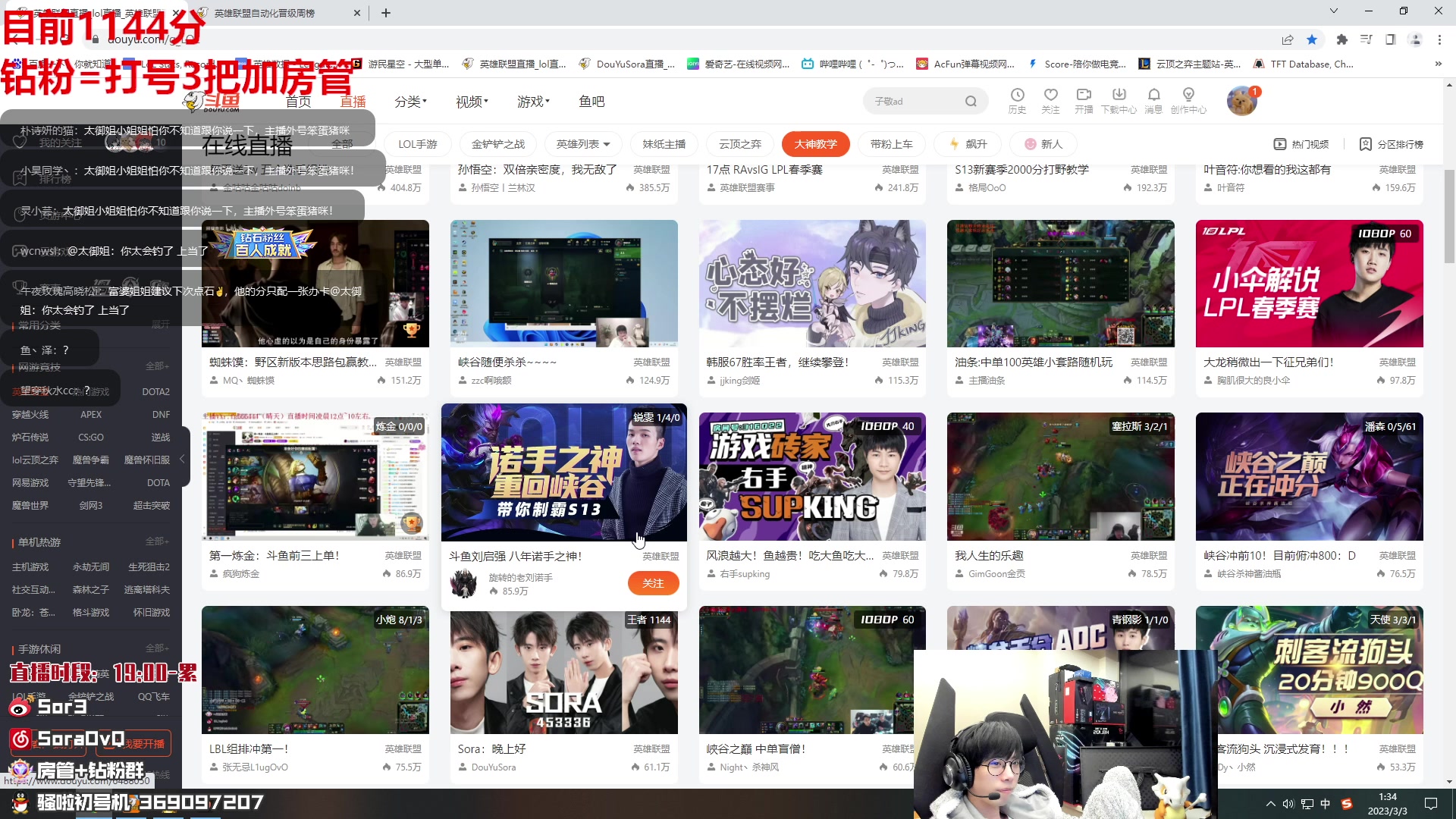This screenshot has height=819, width=1456.
Task: Click the Douyu logo
Action: pyautogui.click(x=210, y=101)
